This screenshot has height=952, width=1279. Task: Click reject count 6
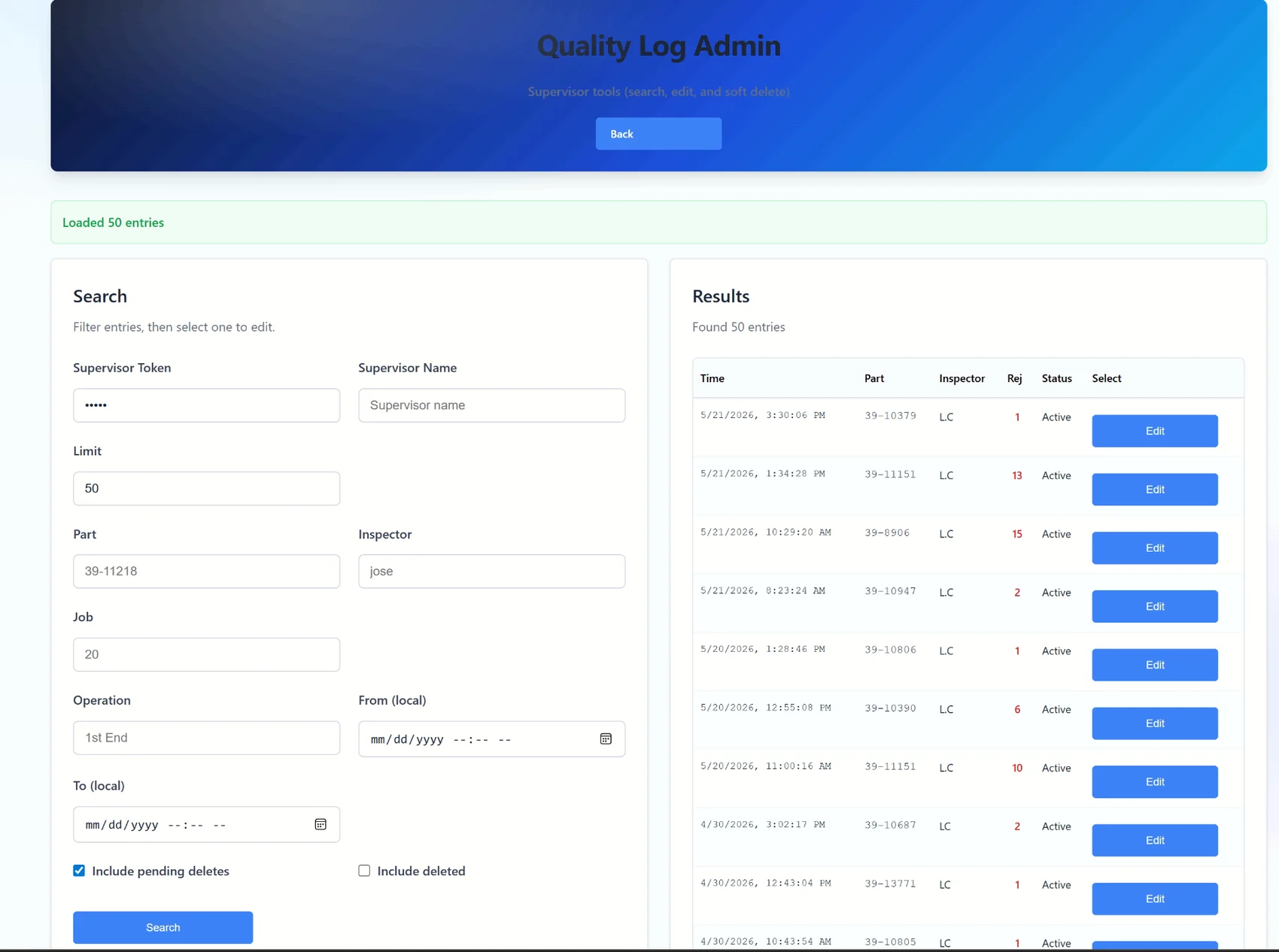tap(1017, 709)
